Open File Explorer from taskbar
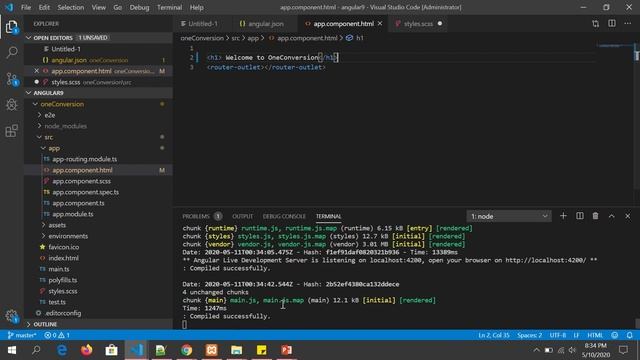The width and height of the screenshot is (640, 360). pyautogui.click(x=236, y=350)
